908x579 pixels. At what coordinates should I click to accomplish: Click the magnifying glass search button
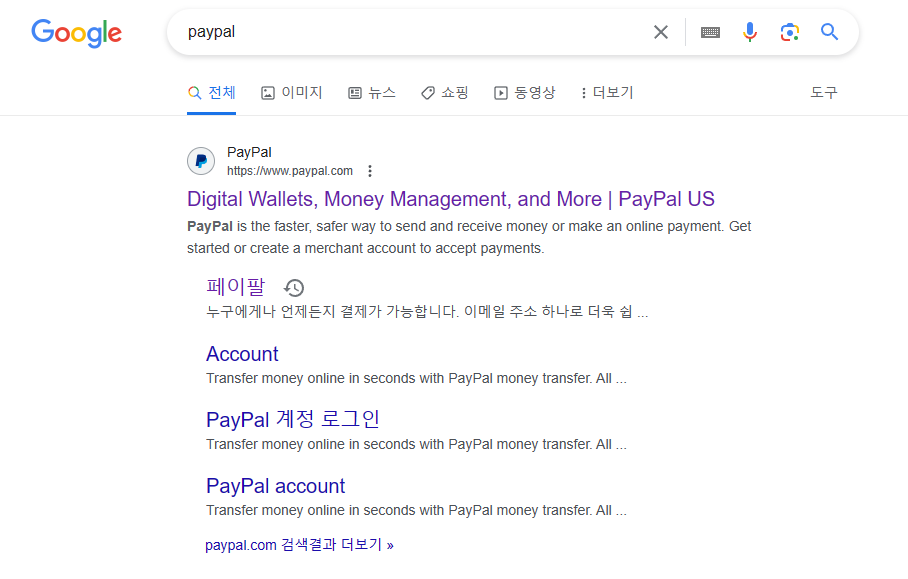click(x=829, y=32)
